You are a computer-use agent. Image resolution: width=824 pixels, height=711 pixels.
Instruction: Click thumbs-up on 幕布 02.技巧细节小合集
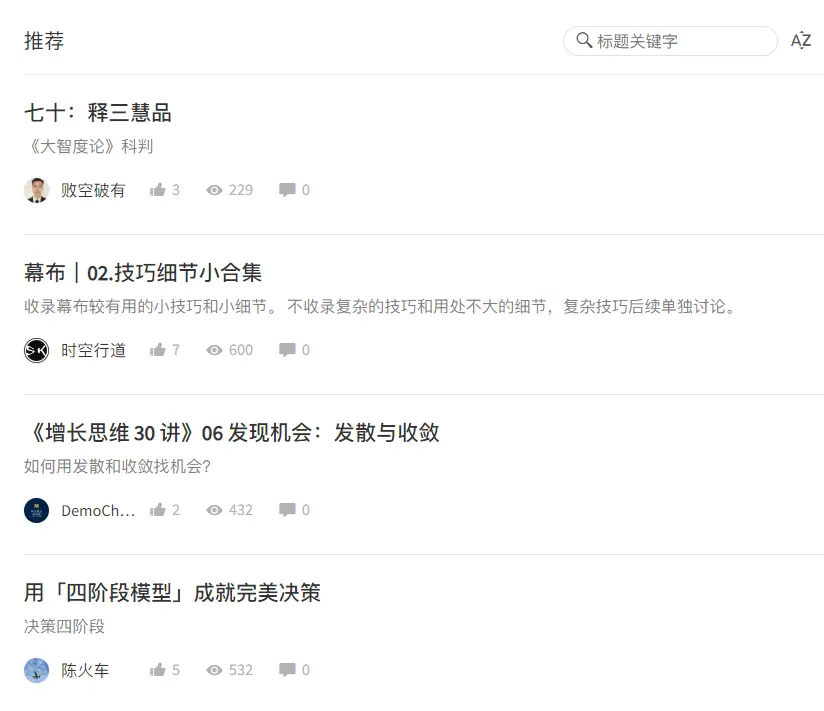158,350
